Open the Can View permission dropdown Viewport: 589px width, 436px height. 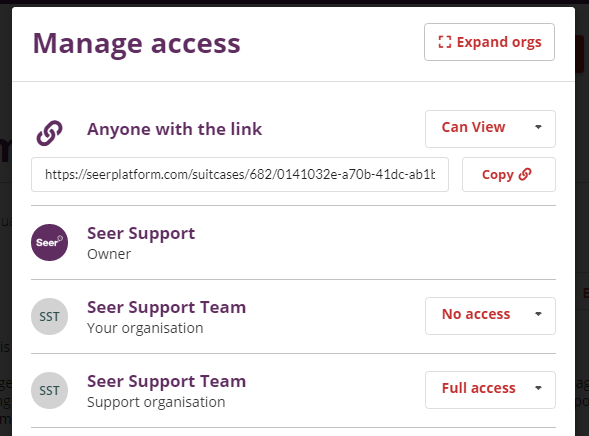(490, 129)
